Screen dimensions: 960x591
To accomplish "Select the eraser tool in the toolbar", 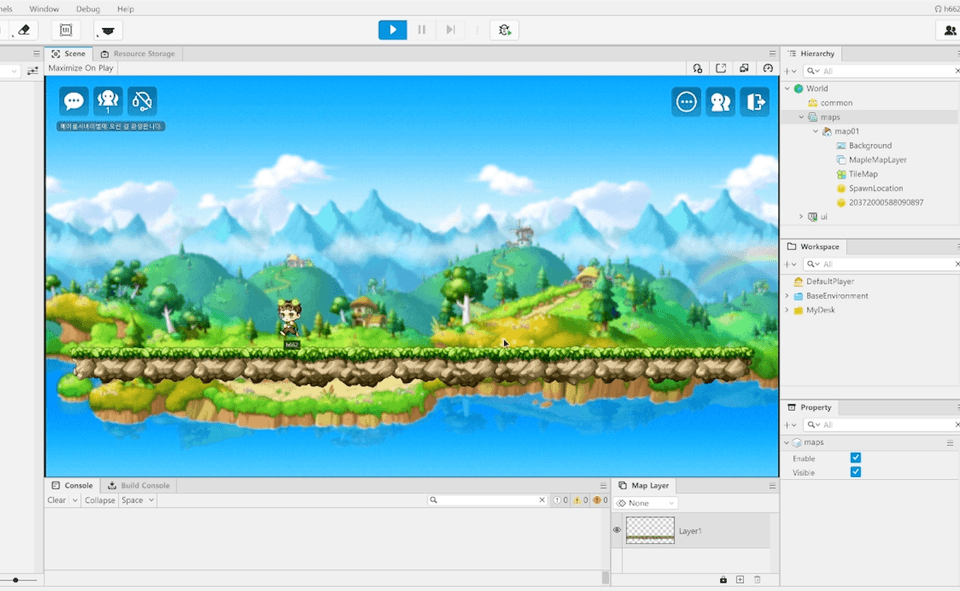I will tap(24, 30).
